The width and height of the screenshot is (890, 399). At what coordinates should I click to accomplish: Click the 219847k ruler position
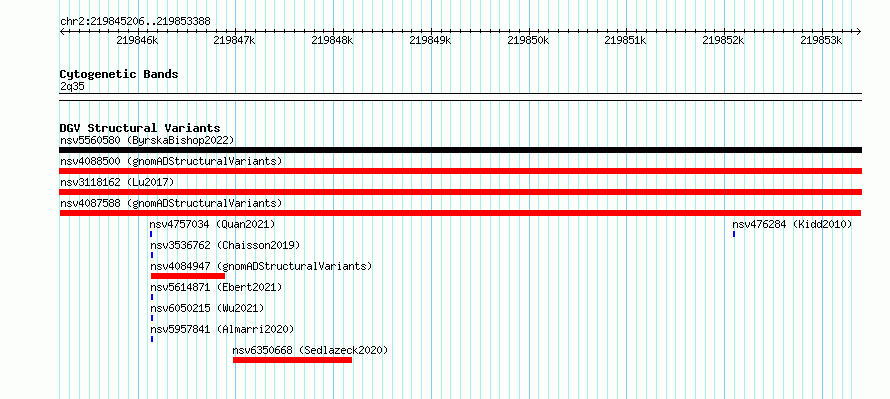(x=235, y=40)
